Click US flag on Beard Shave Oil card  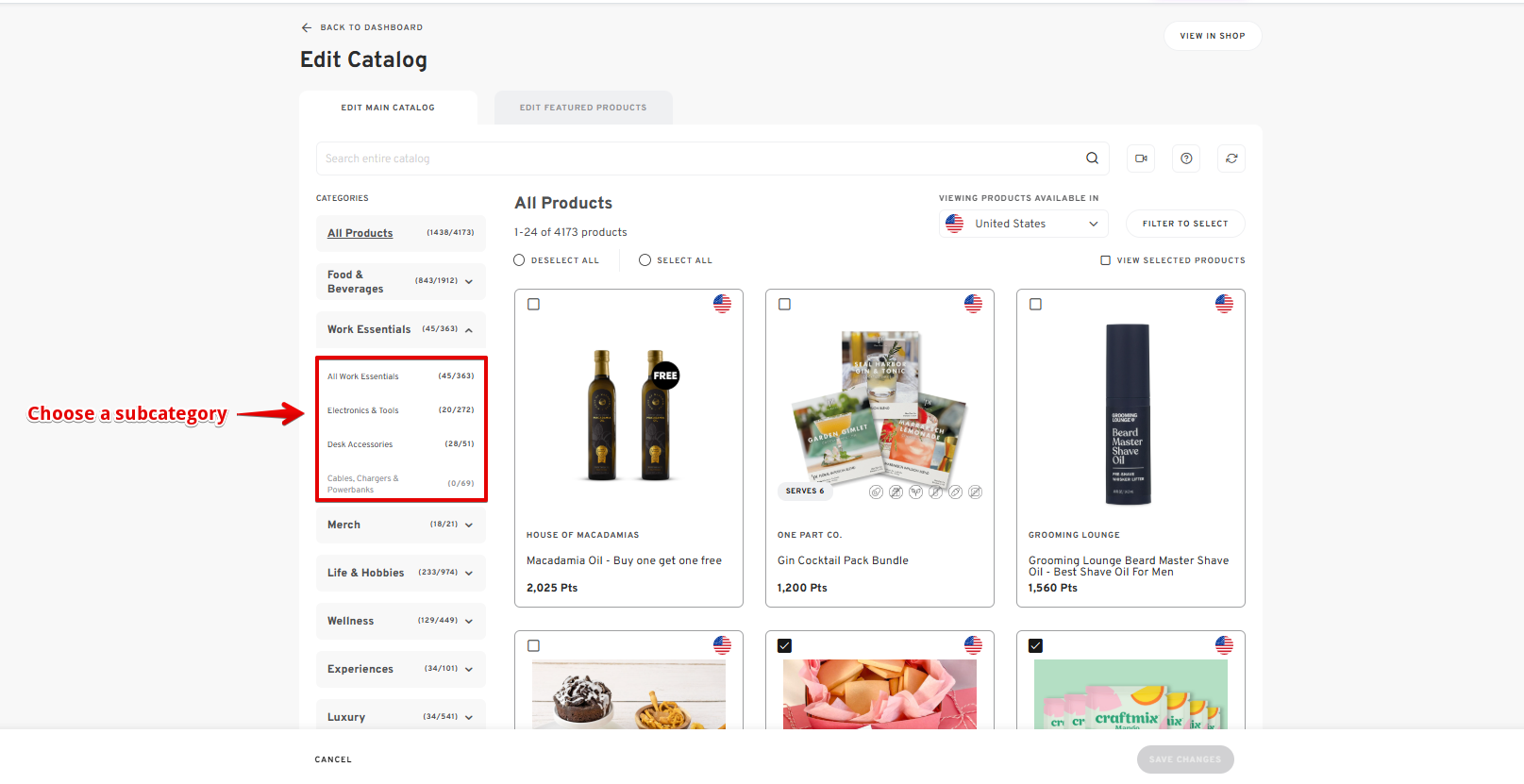point(1224,304)
